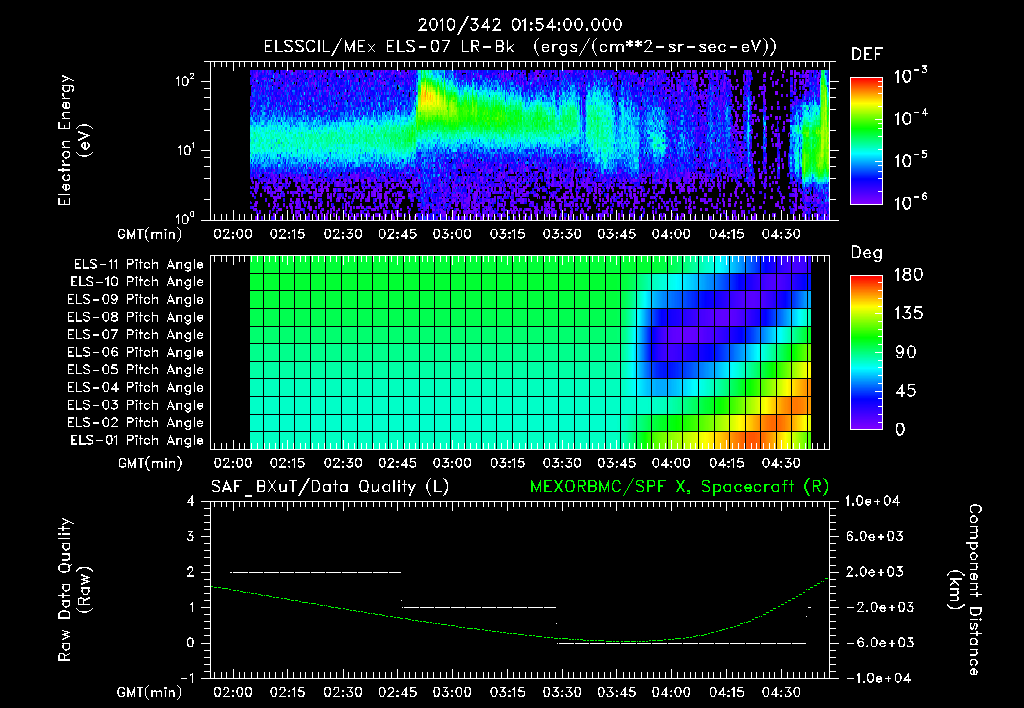The image size is (1024, 708).
Task: Click the Deg pitch angle color bar
Action: 866,352
